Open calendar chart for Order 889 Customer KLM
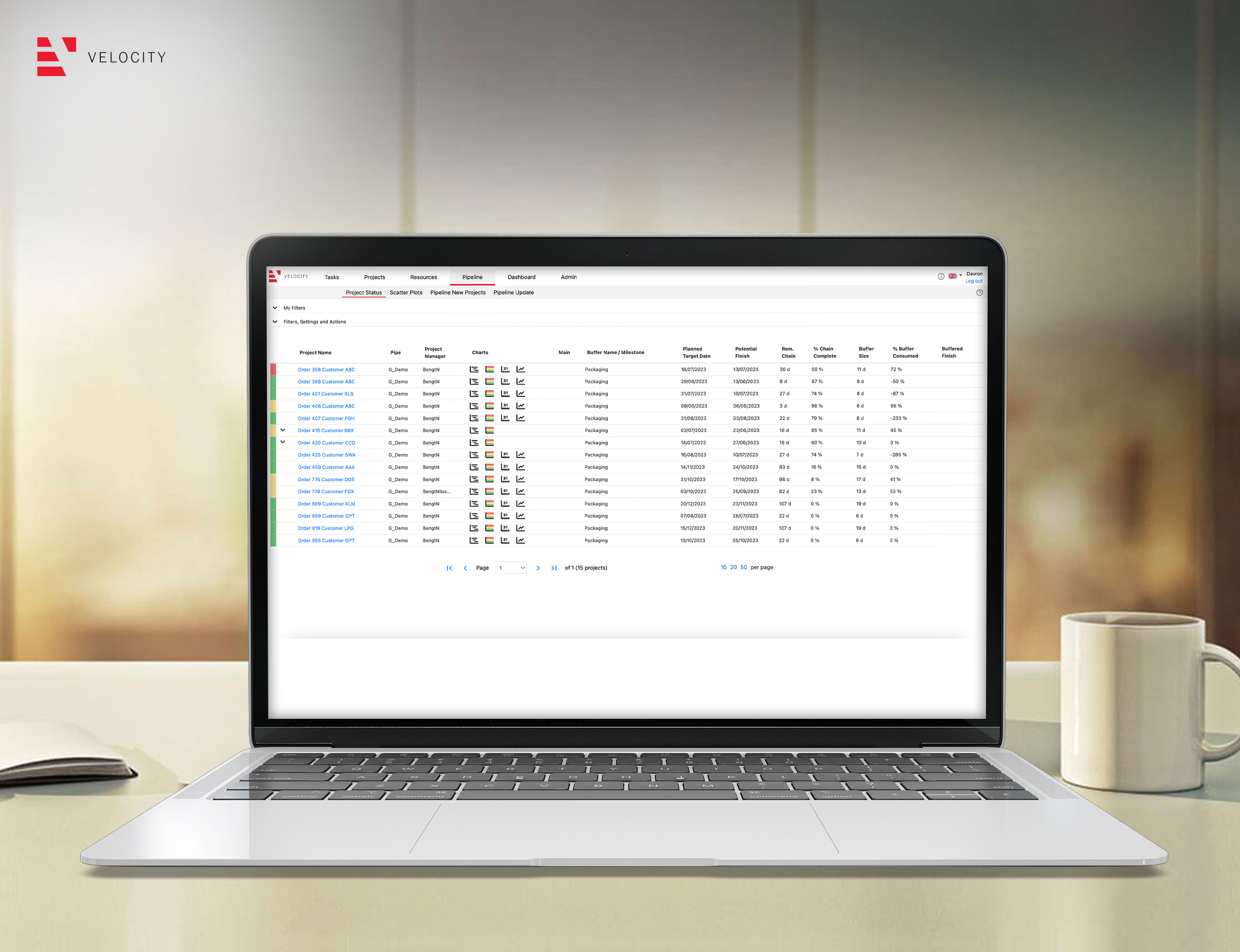 point(505,504)
